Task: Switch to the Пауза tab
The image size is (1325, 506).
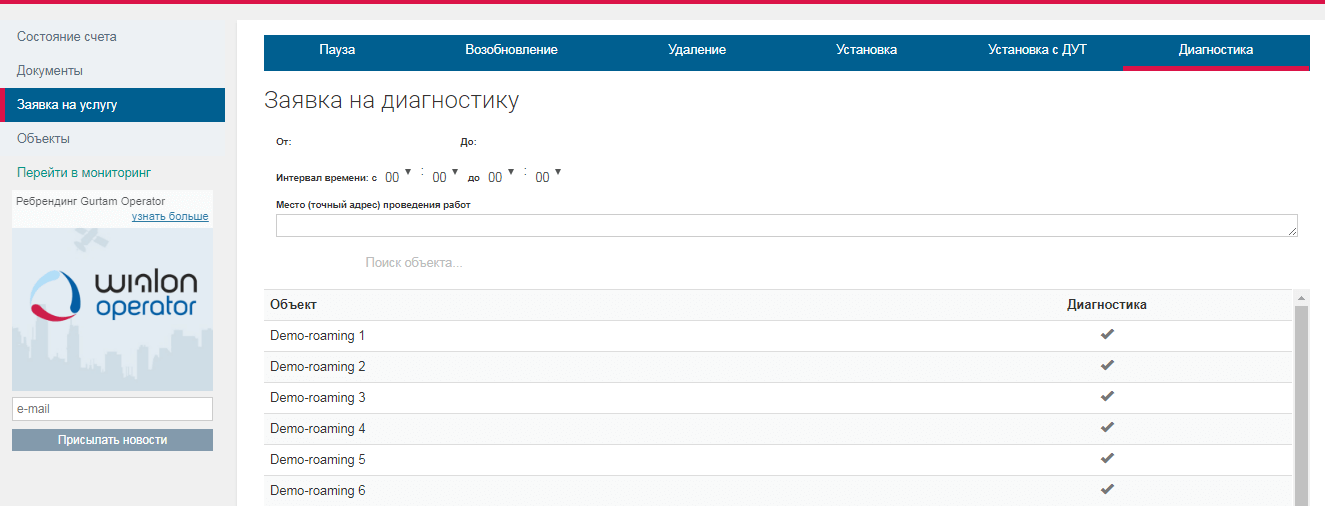Action: coord(337,50)
